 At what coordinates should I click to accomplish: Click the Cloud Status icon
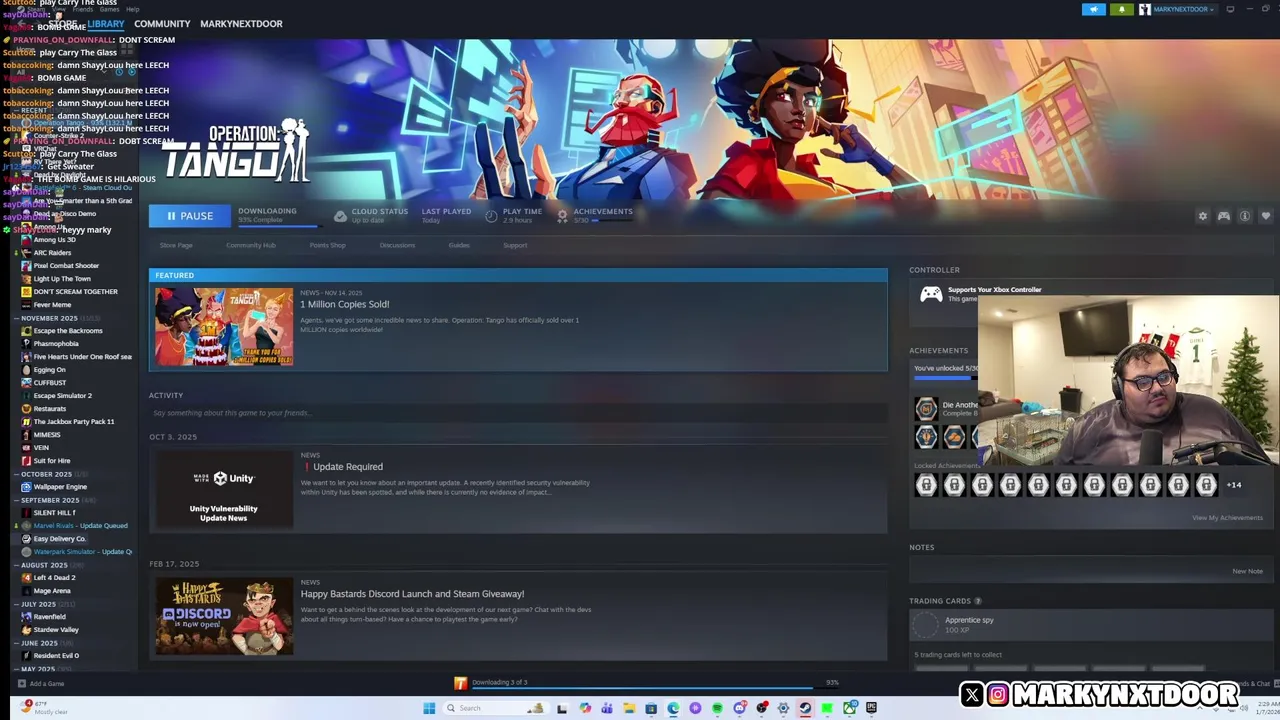point(340,216)
